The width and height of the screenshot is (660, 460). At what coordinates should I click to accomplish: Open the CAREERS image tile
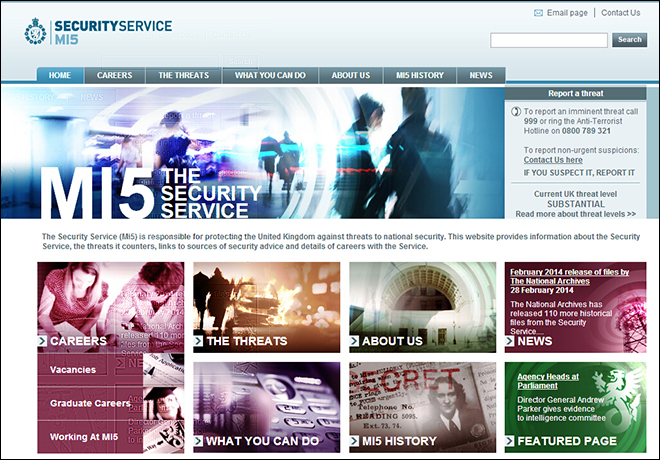tap(111, 307)
